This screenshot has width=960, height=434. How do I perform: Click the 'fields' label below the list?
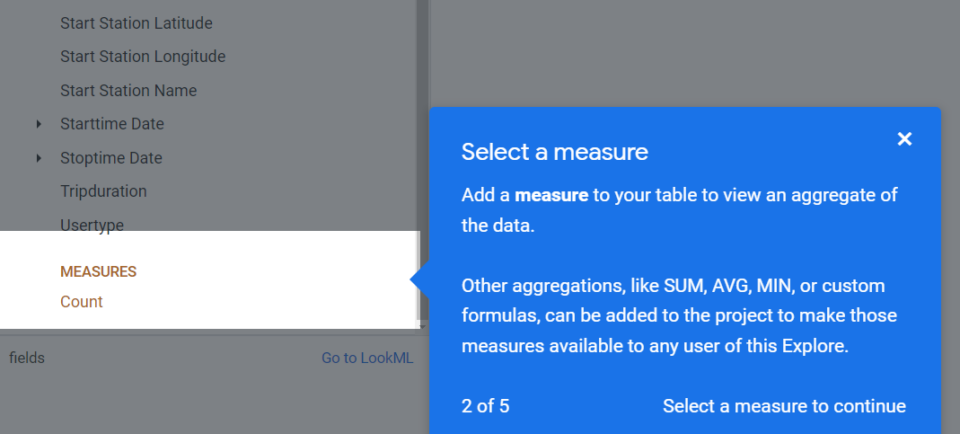27,357
